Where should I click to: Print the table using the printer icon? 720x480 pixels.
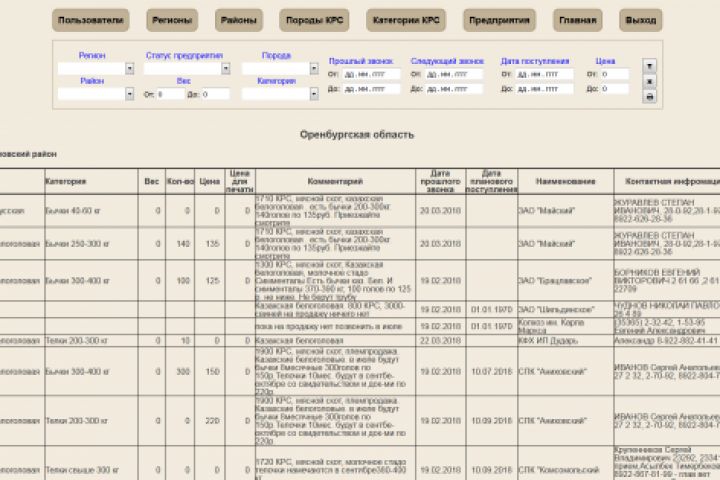pyautogui.click(x=649, y=97)
